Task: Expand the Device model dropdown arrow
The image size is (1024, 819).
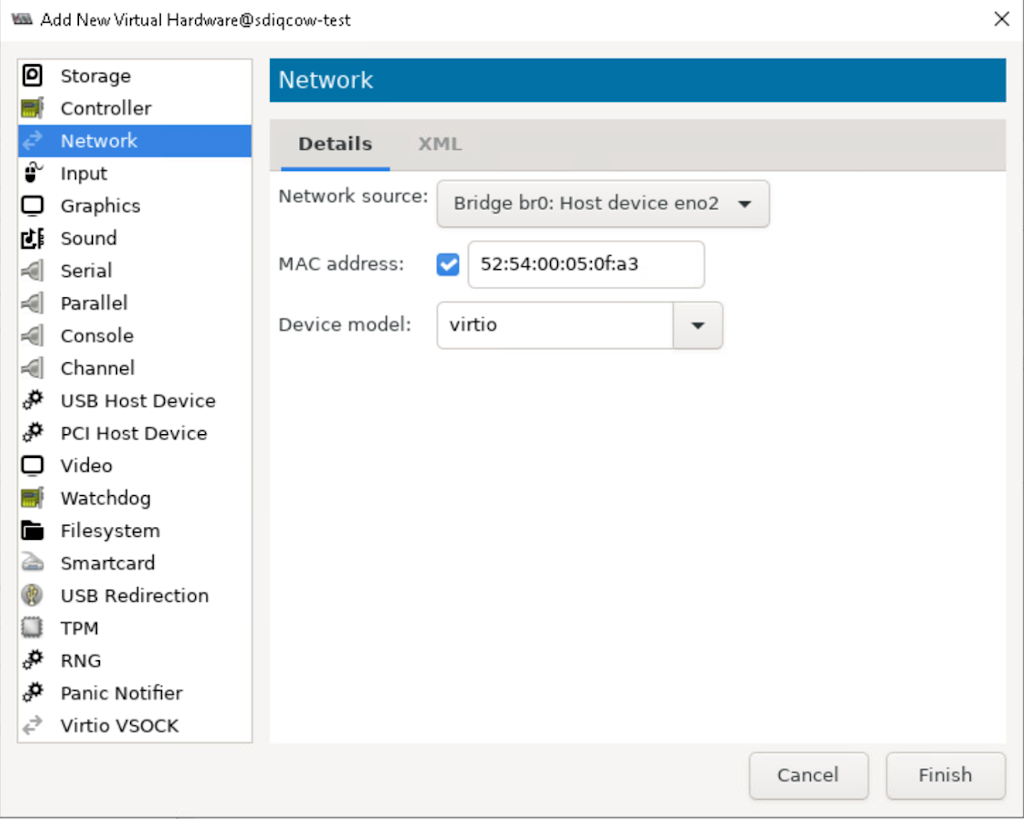Action: 698,326
